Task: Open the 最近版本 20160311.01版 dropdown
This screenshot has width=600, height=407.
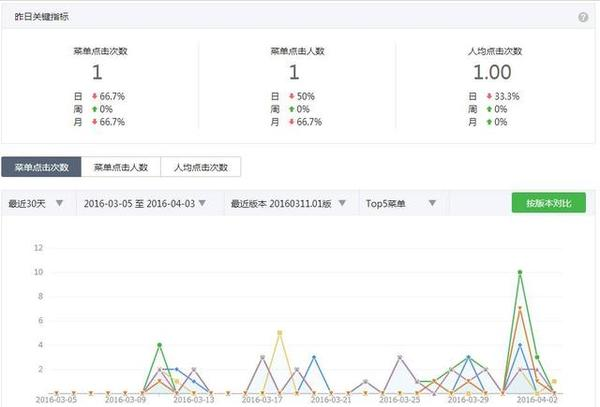Action: 289,204
